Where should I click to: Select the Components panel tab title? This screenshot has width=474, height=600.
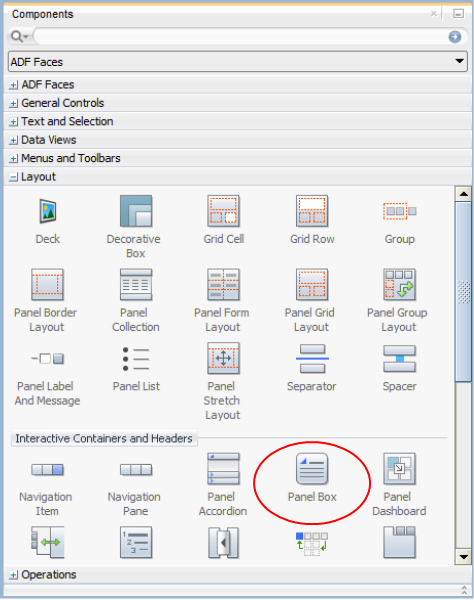pos(42,14)
